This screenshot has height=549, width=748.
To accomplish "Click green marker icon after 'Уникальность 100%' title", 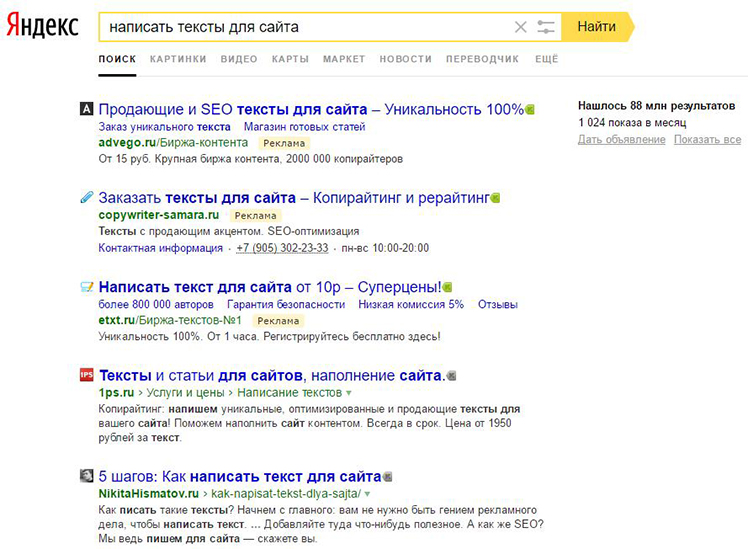I will [x=530, y=110].
